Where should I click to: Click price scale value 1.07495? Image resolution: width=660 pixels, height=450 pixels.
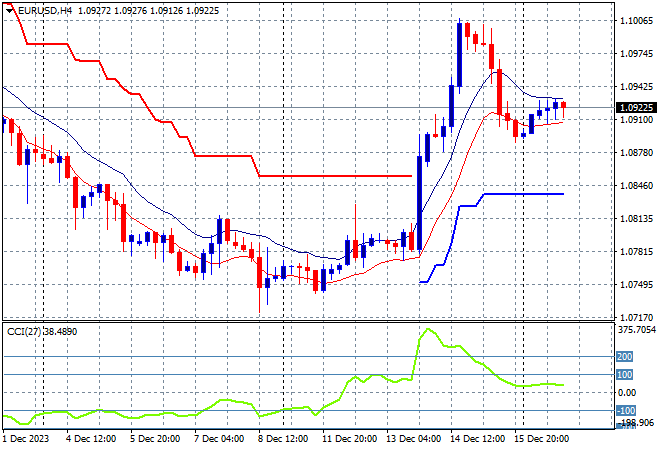[x=637, y=285]
